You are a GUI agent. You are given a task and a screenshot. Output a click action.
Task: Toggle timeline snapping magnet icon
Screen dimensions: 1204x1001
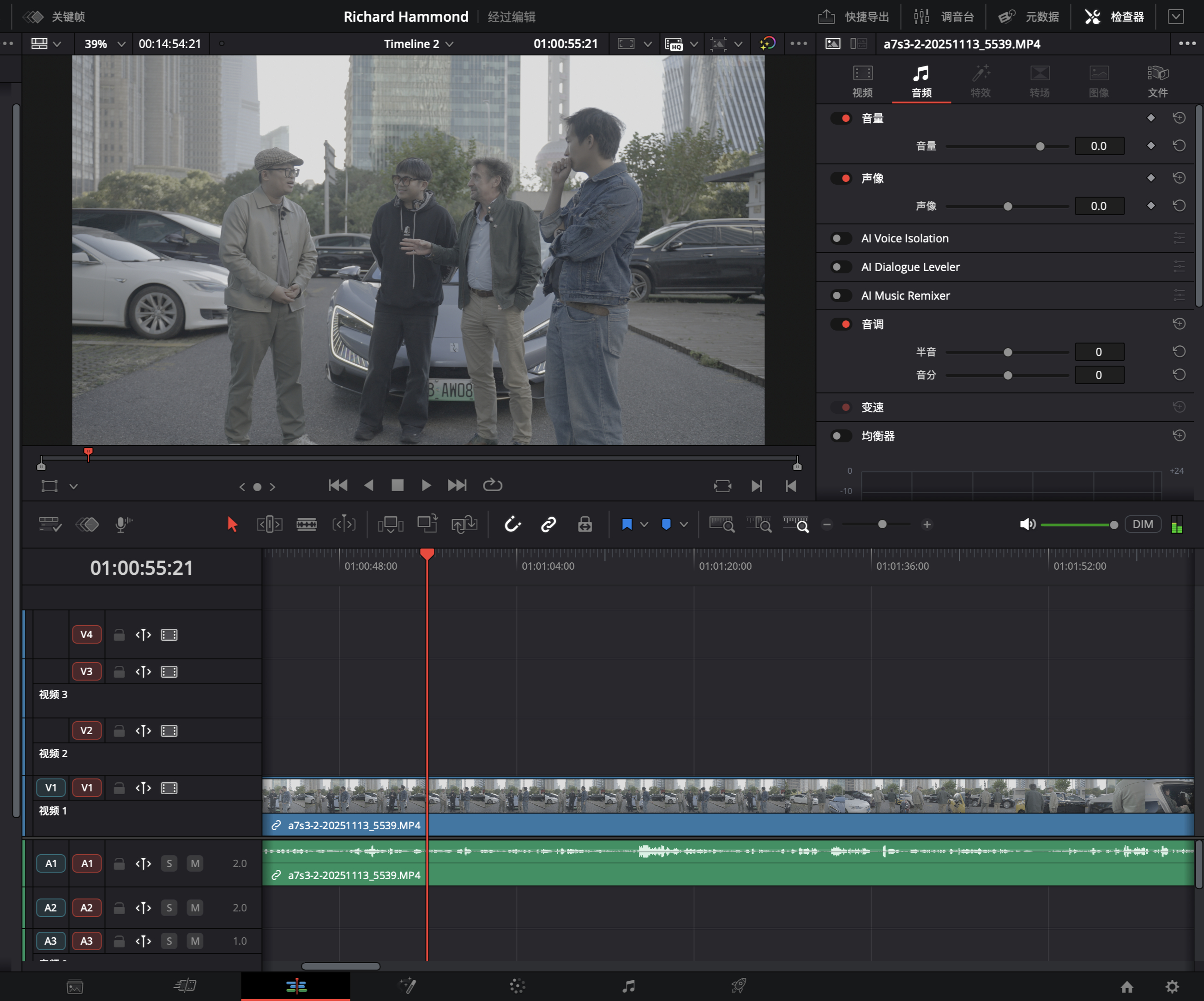pyautogui.click(x=512, y=524)
